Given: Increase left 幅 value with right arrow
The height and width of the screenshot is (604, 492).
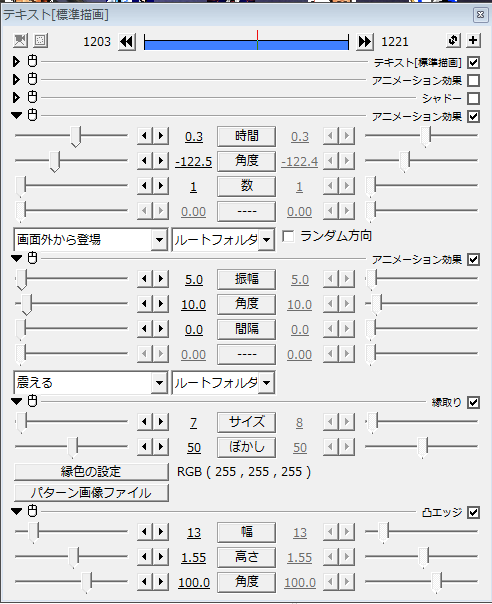Looking at the screenshot, I should point(161,532).
